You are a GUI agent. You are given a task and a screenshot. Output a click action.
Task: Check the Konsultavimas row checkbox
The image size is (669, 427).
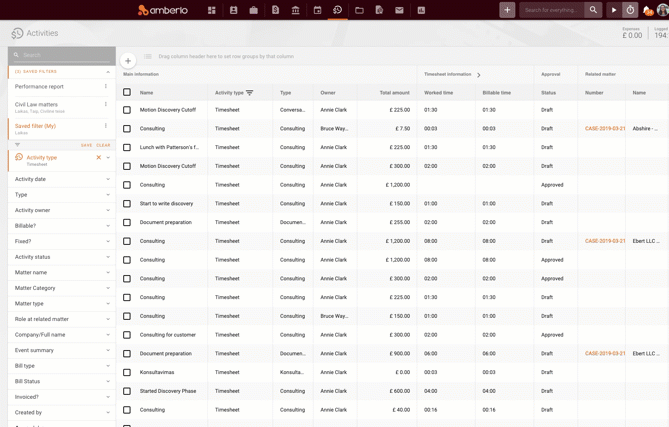pos(127,372)
